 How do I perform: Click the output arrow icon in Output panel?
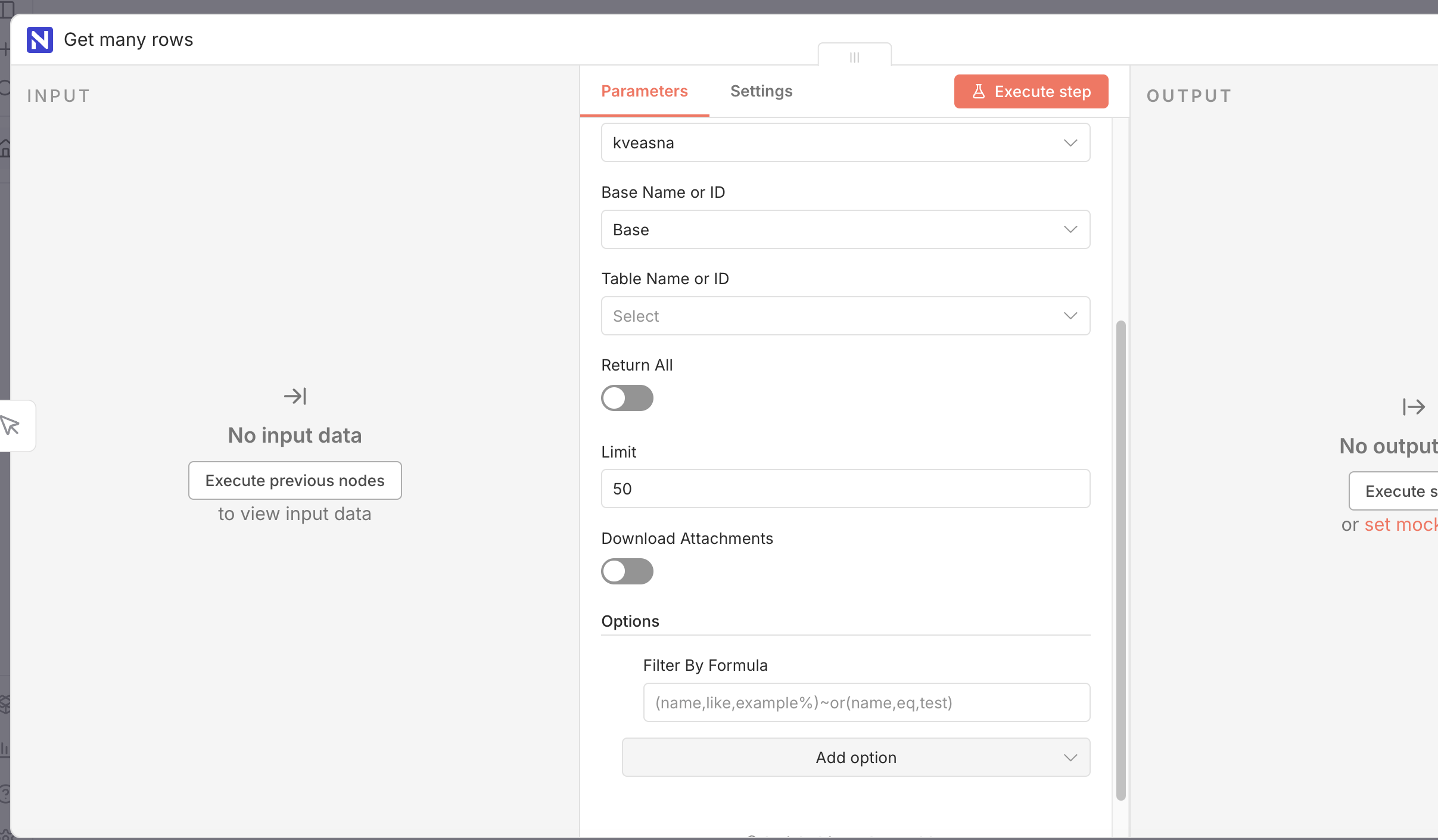pyautogui.click(x=1413, y=407)
